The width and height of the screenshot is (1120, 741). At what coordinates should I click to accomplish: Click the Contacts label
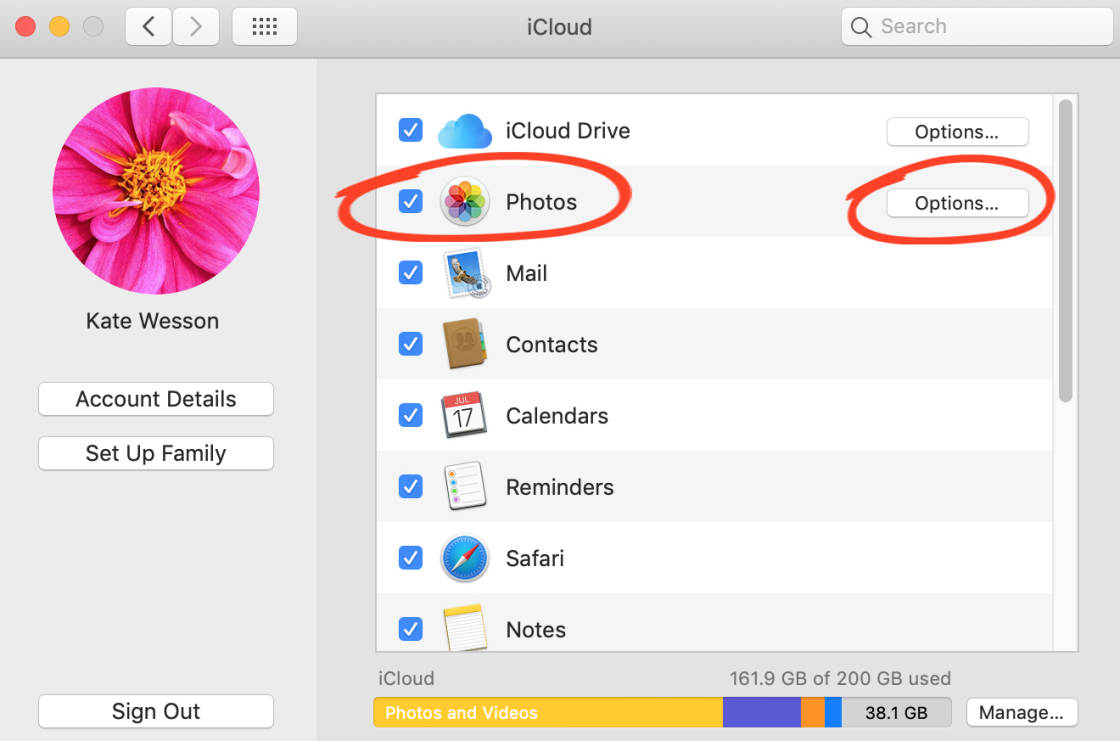pos(551,344)
